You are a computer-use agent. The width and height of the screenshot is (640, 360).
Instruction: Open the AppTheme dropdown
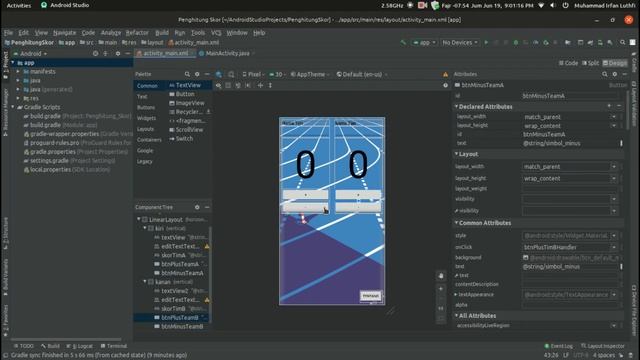pos(310,74)
